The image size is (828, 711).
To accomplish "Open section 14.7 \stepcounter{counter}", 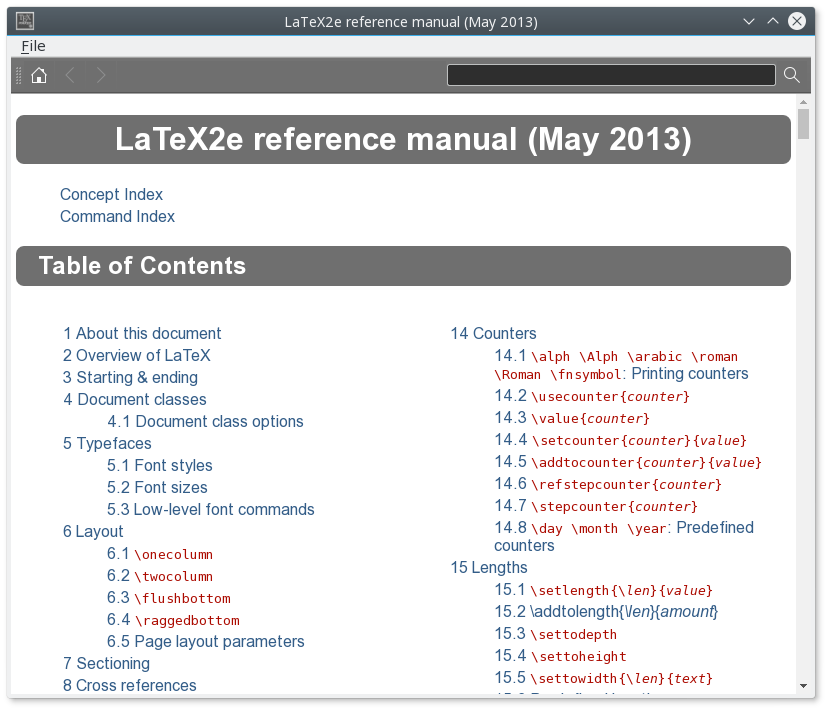I will point(596,506).
